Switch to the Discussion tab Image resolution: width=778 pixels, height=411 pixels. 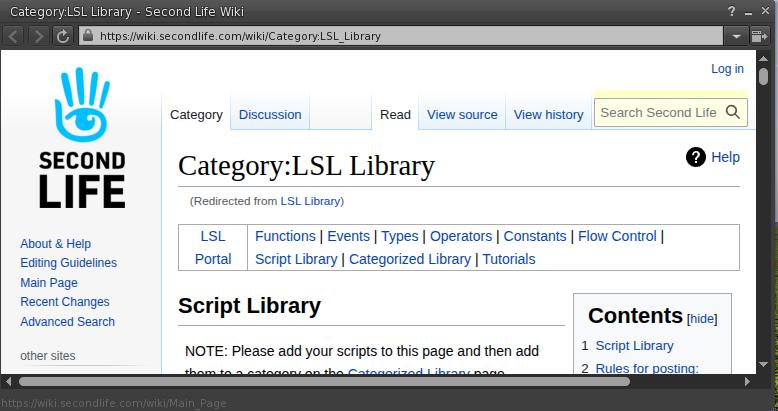tap(270, 114)
